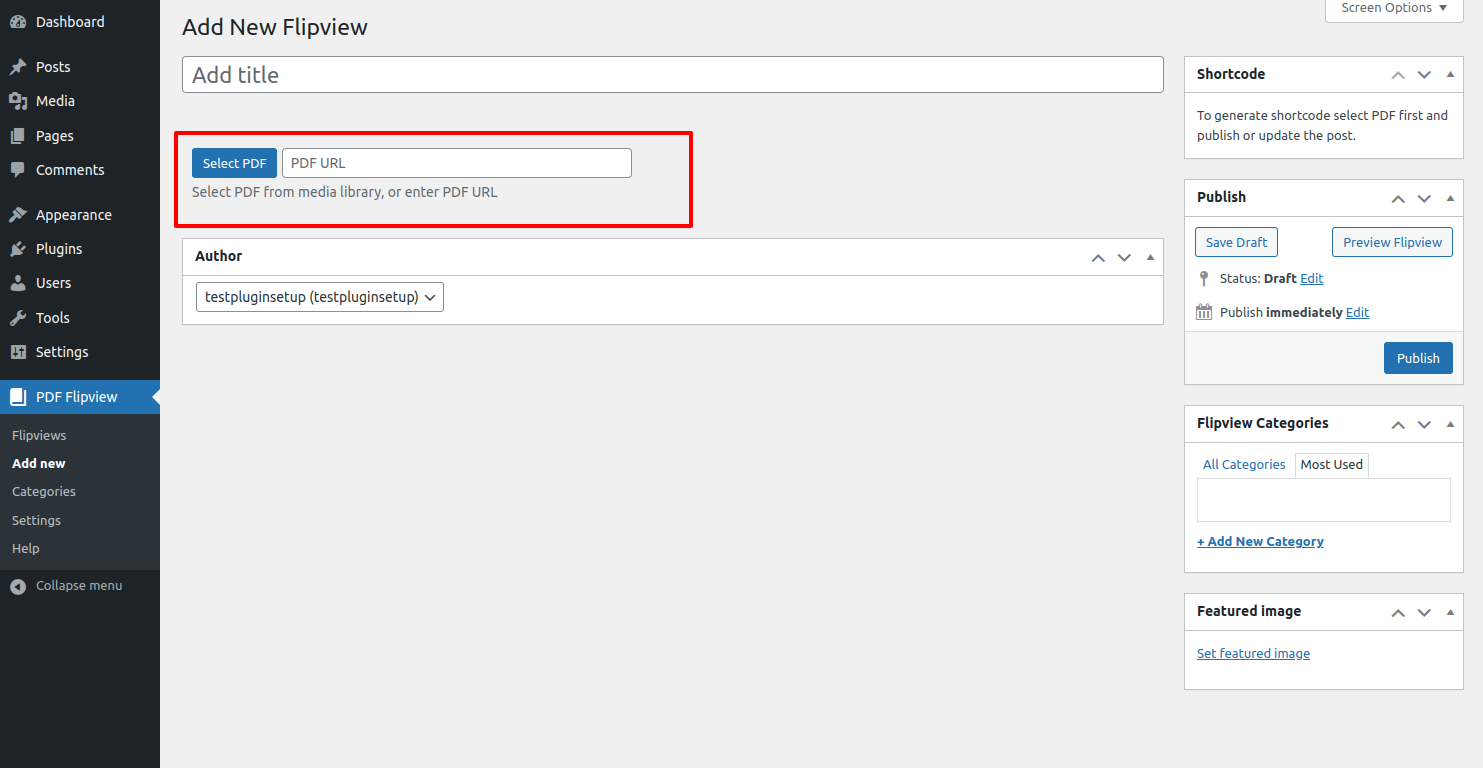Click the Set featured image link
1483x768 pixels.
pos(1253,654)
